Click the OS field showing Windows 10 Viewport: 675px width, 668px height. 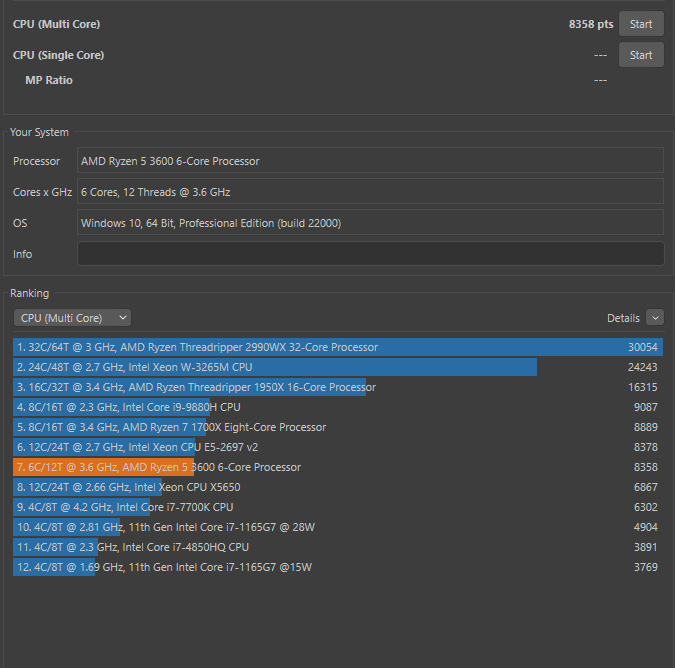[370, 223]
